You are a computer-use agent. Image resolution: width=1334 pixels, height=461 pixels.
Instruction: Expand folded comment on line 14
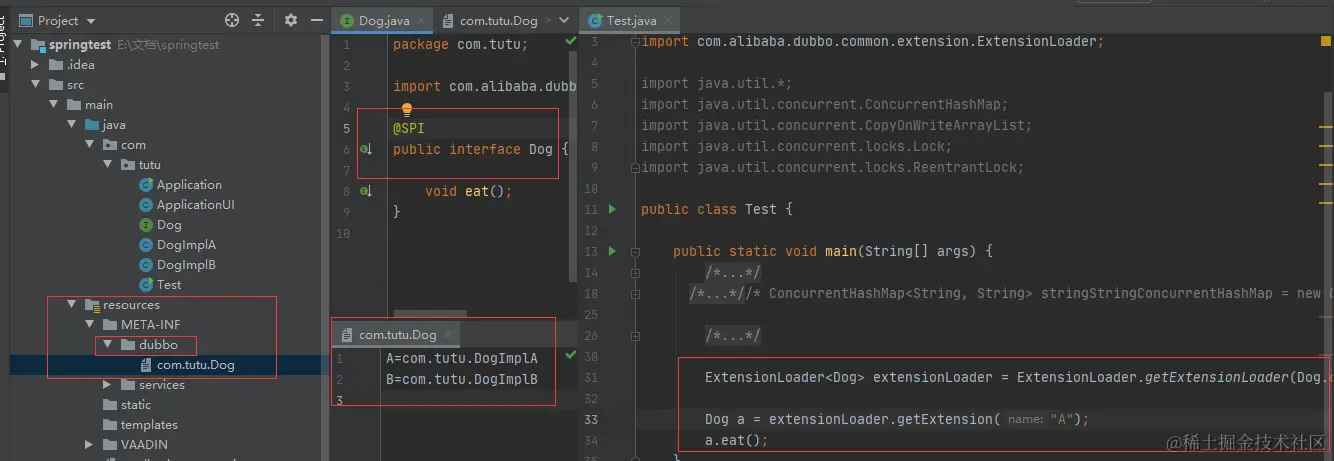(x=635, y=272)
